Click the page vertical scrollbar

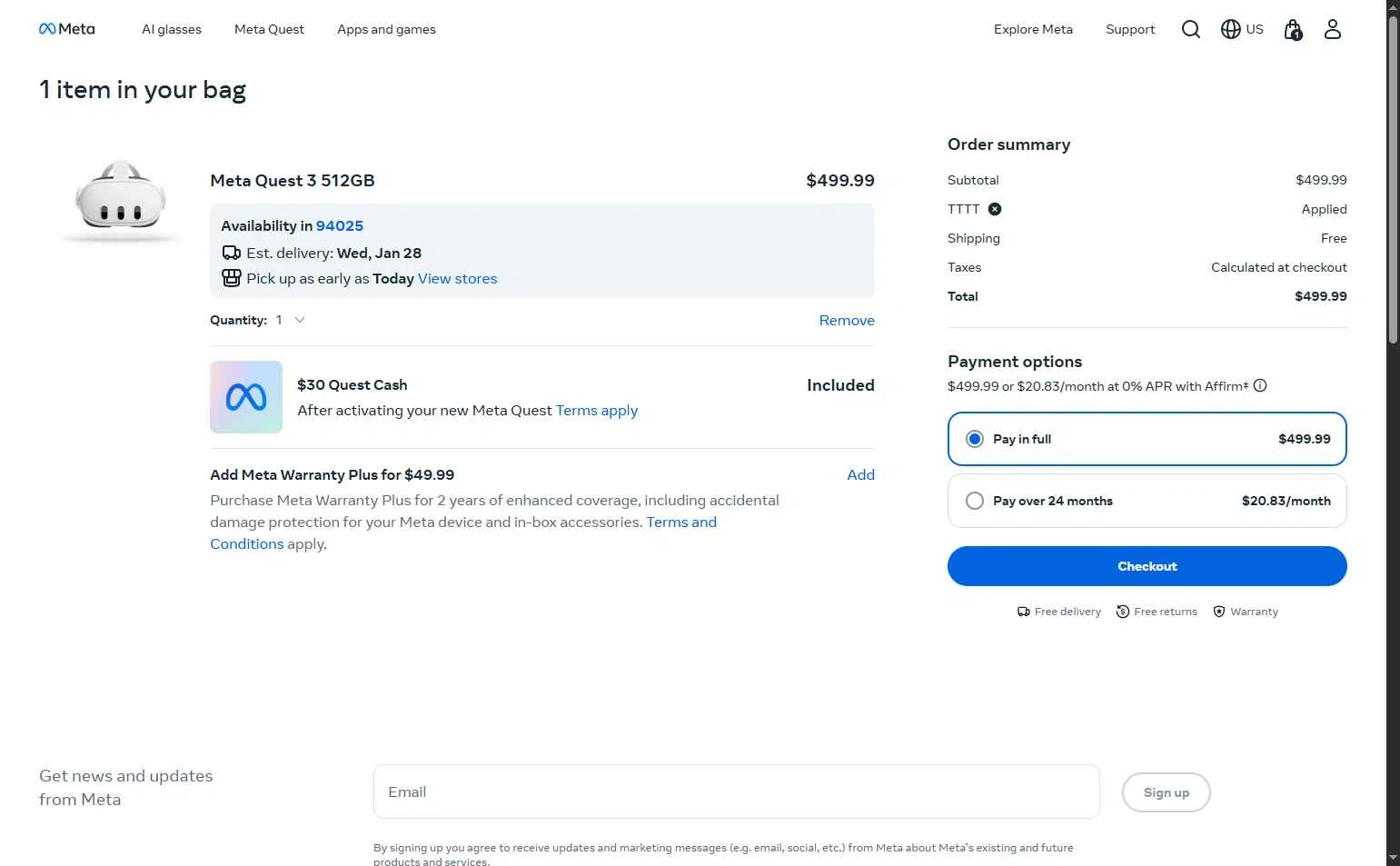pos(1393,180)
